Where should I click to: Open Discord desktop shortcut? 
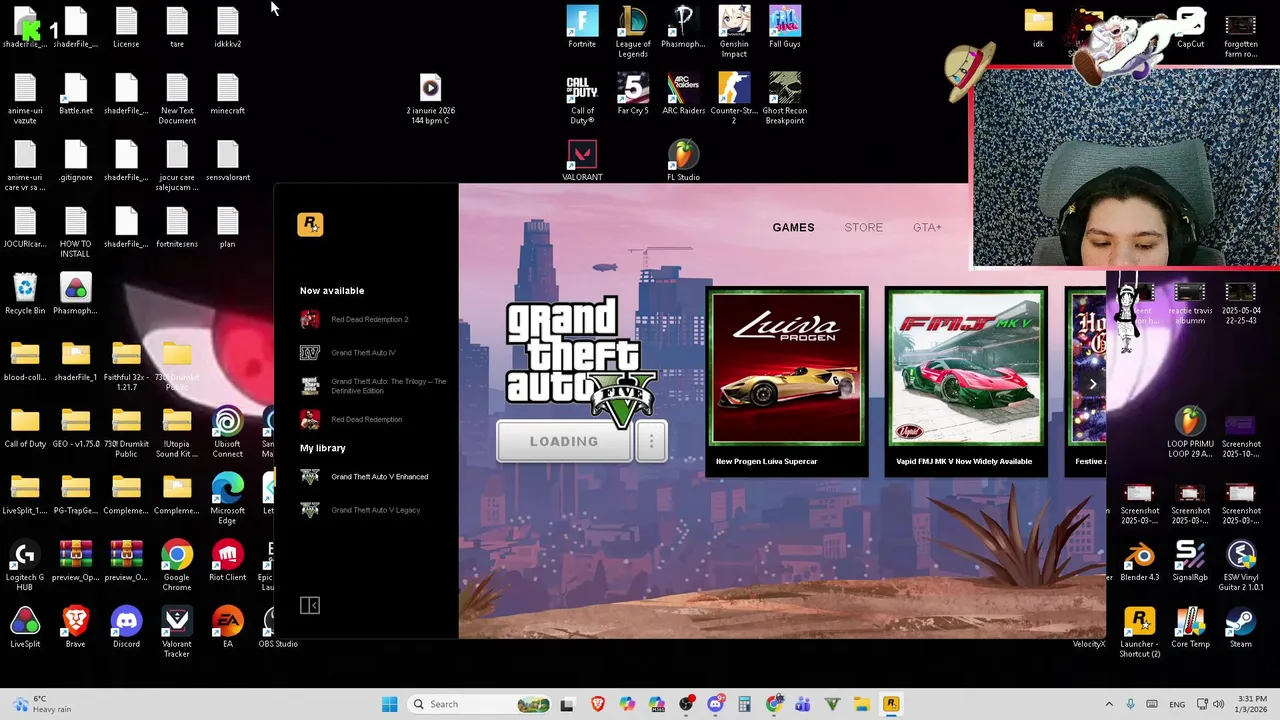click(126, 628)
